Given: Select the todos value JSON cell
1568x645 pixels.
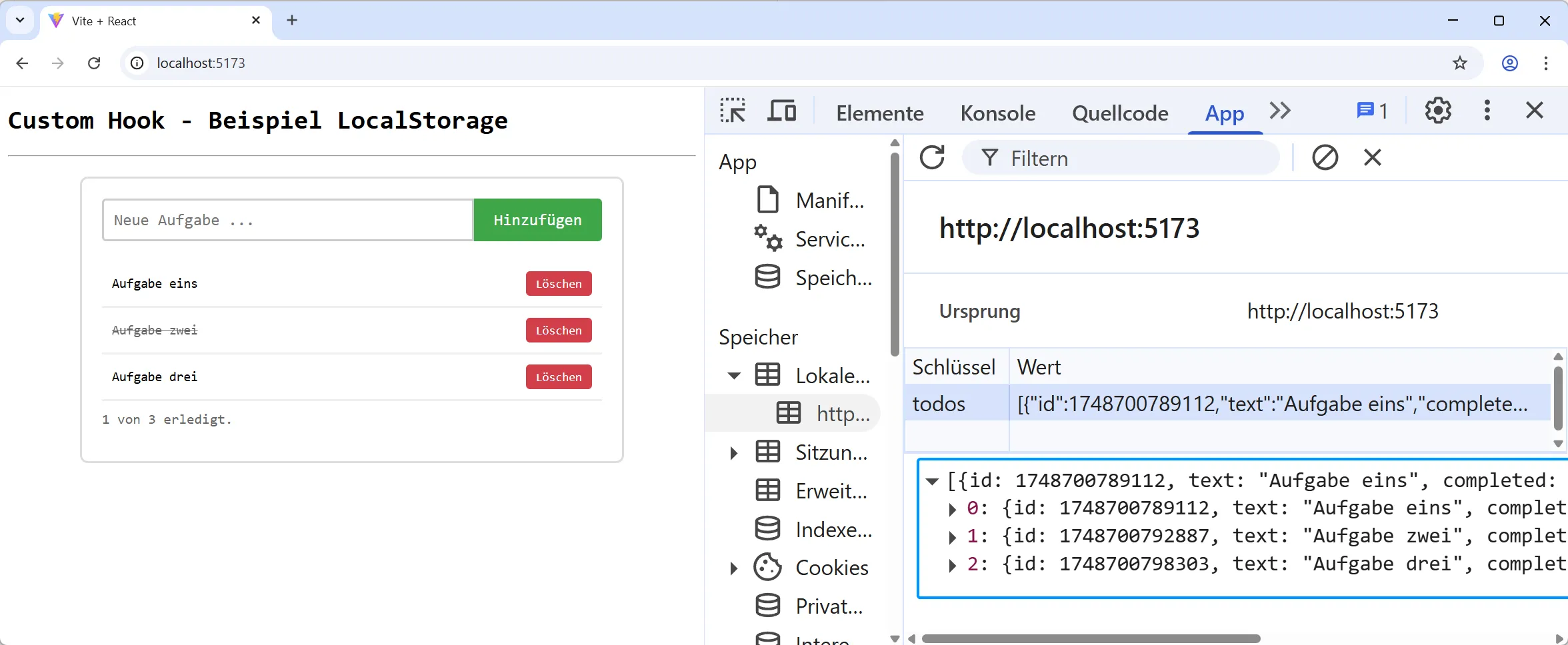Looking at the screenshot, I should click(1280, 404).
